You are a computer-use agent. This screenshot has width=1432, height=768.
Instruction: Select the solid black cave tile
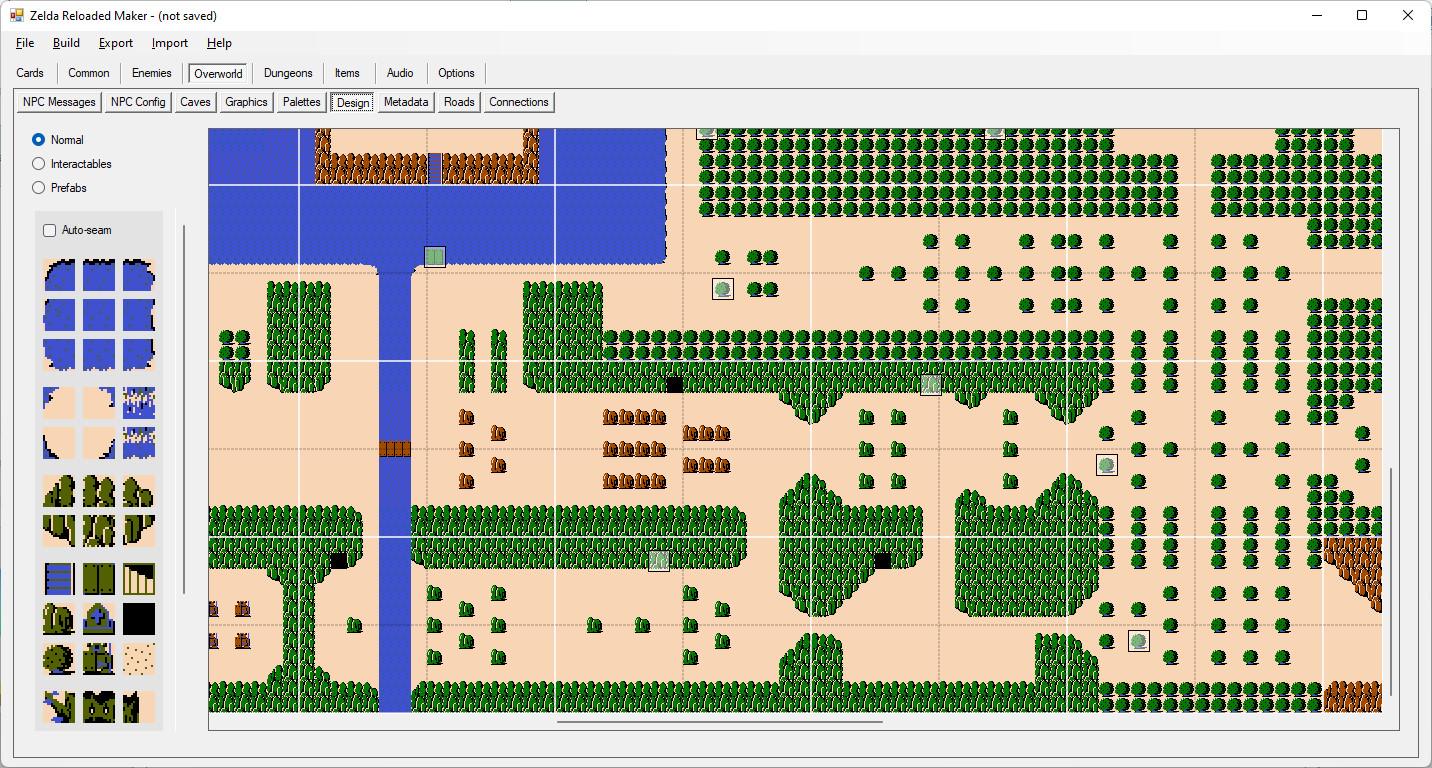pos(139,619)
